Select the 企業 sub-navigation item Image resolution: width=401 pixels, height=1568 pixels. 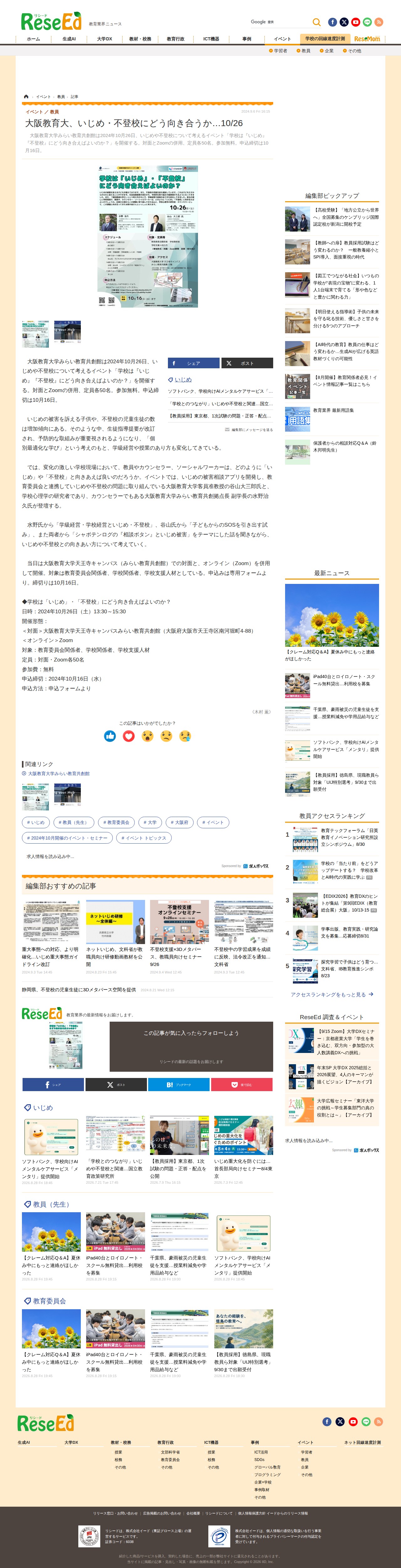(x=327, y=51)
